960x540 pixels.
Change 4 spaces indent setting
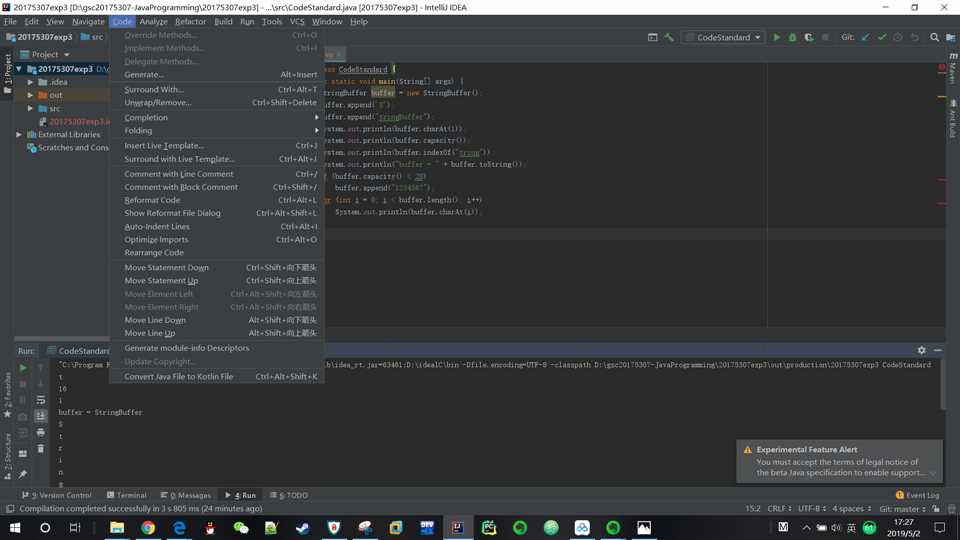pos(851,509)
